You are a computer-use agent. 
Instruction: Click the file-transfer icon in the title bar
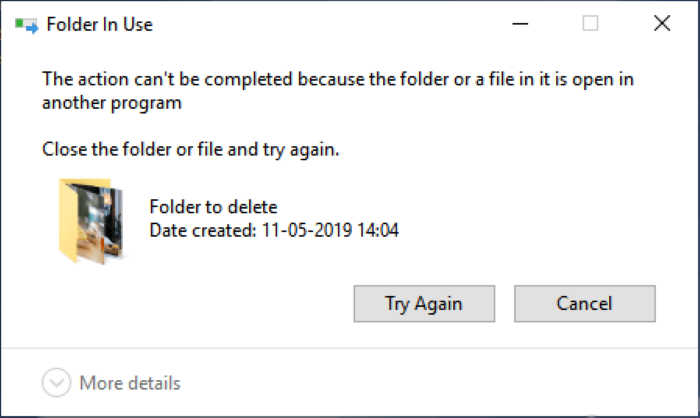coord(27,24)
